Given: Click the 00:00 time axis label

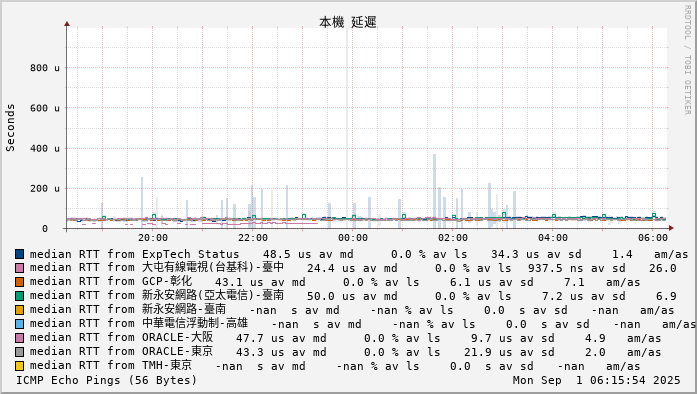Looking at the screenshot, I should 353,238.
